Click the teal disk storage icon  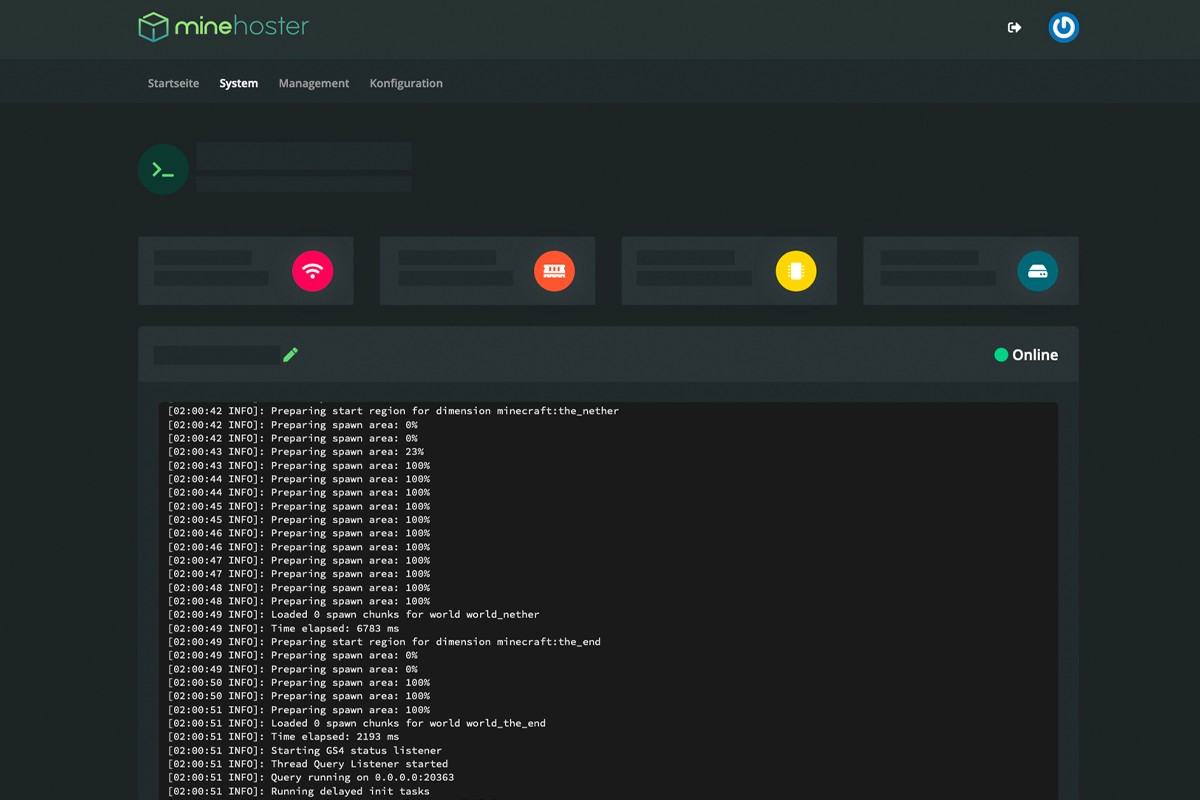coord(1038,271)
